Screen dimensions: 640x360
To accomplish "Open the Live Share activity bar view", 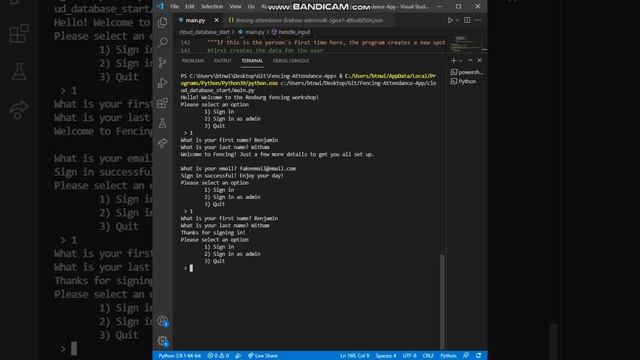I will coord(162,143).
